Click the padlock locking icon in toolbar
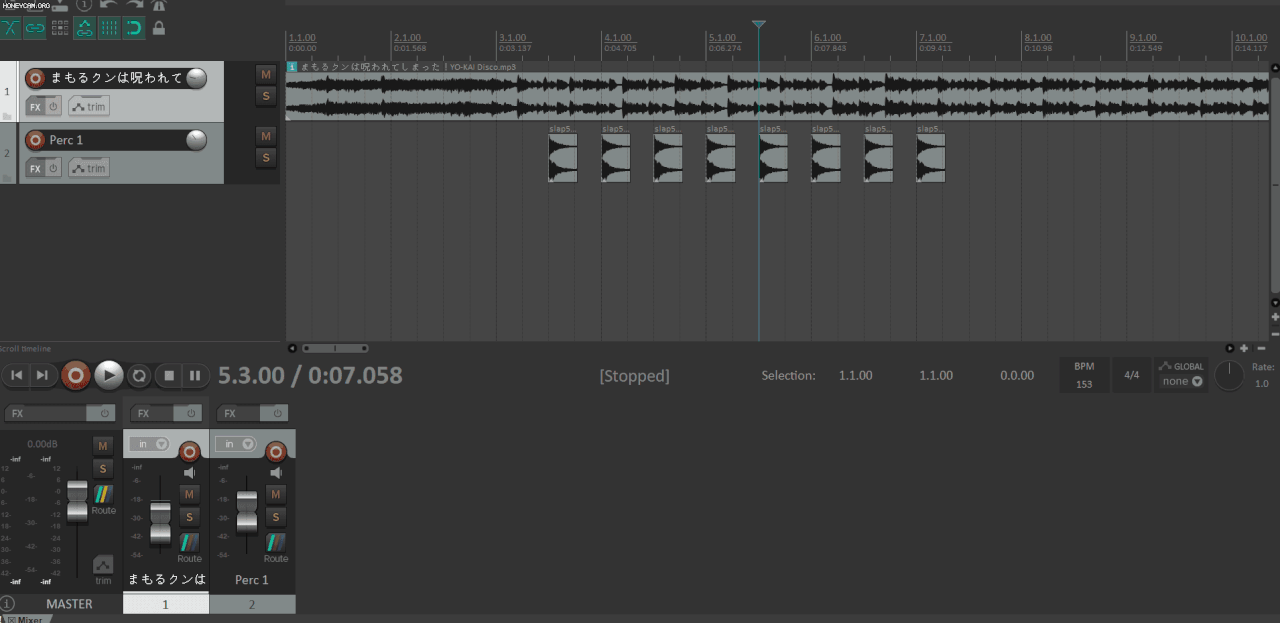This screenshot has width=1280, height=623. click(158, 28)
